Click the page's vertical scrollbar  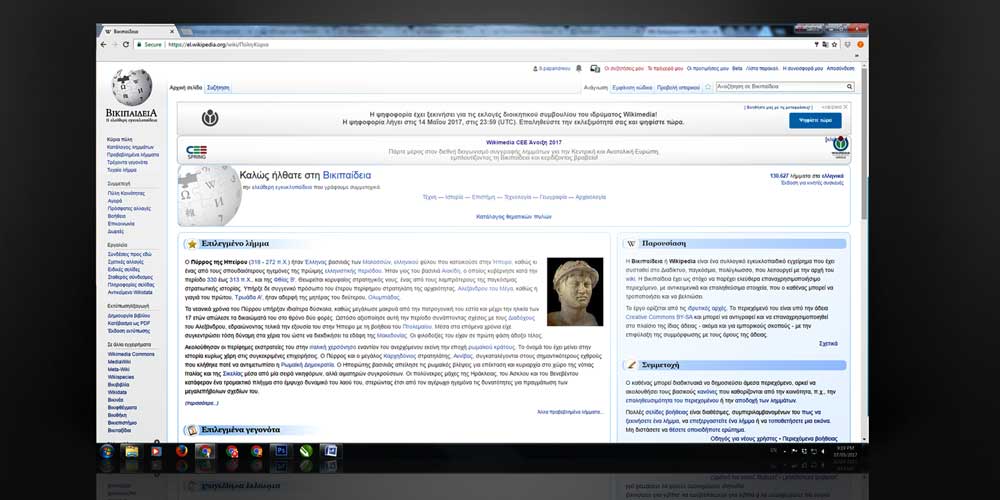(x=863, y=150)
